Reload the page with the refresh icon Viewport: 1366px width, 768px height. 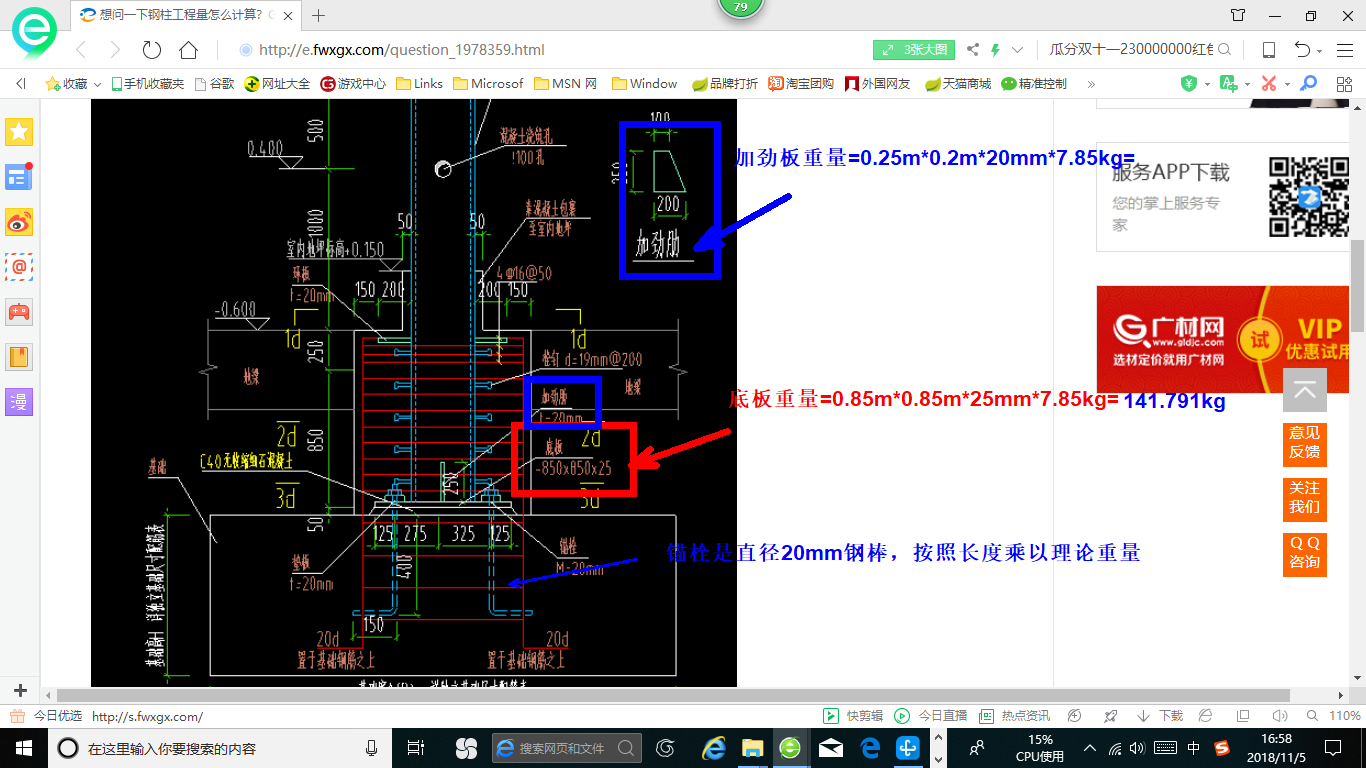click(152, 50)
